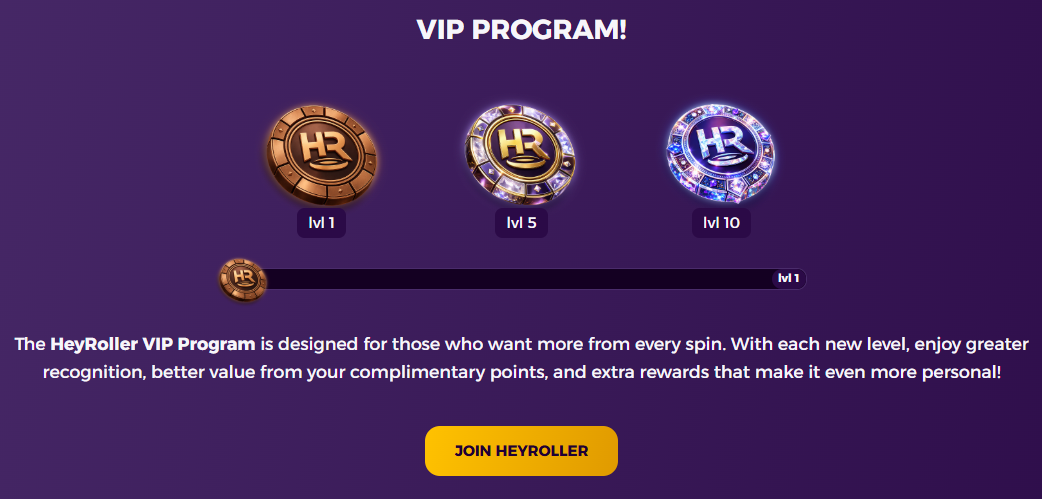Click the bronze HR chip for level 1

322,155
